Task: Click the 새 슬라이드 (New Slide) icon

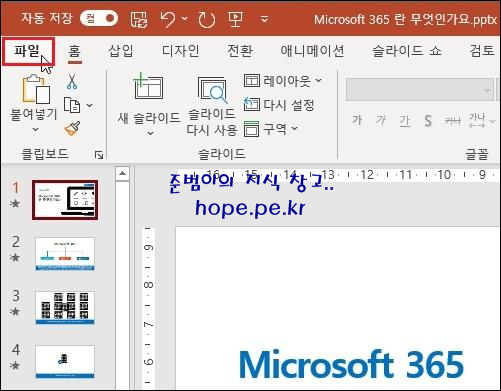Action: (x=148, y=87)
